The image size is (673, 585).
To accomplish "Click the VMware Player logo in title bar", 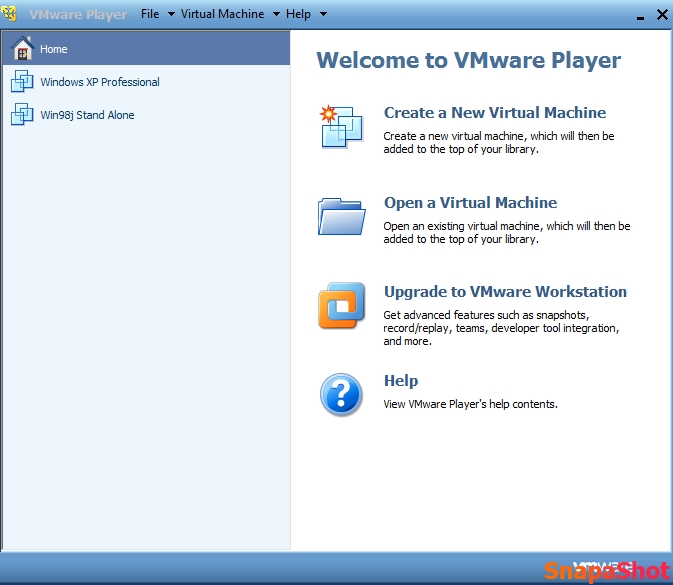I will [10, 14].
